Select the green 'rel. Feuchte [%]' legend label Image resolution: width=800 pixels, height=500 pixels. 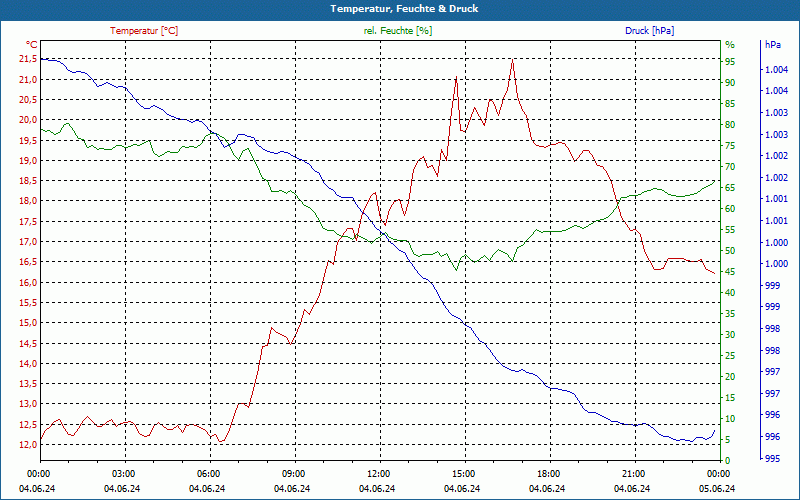[397, 31]
